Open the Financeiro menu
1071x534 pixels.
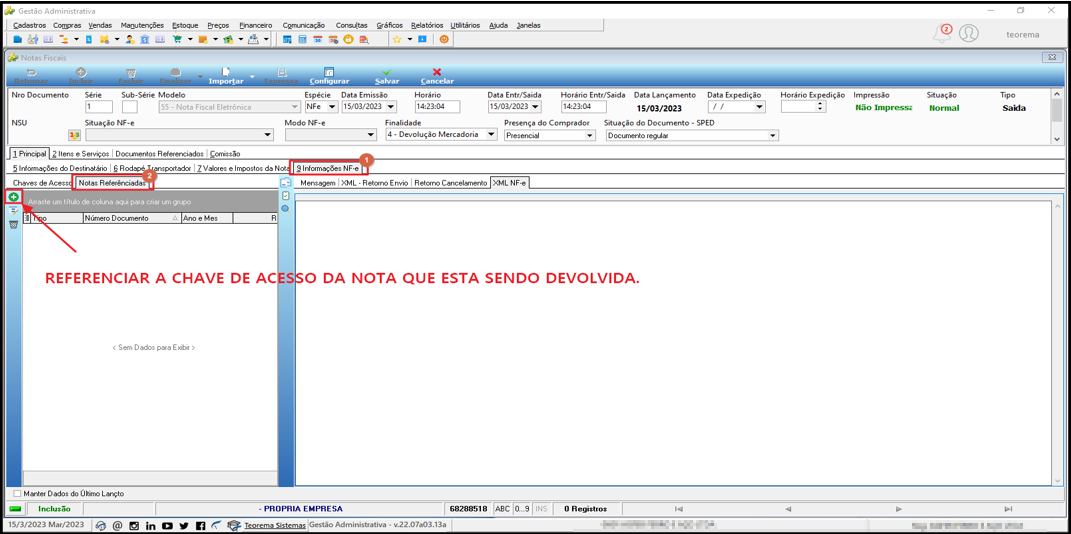(256, 25)
